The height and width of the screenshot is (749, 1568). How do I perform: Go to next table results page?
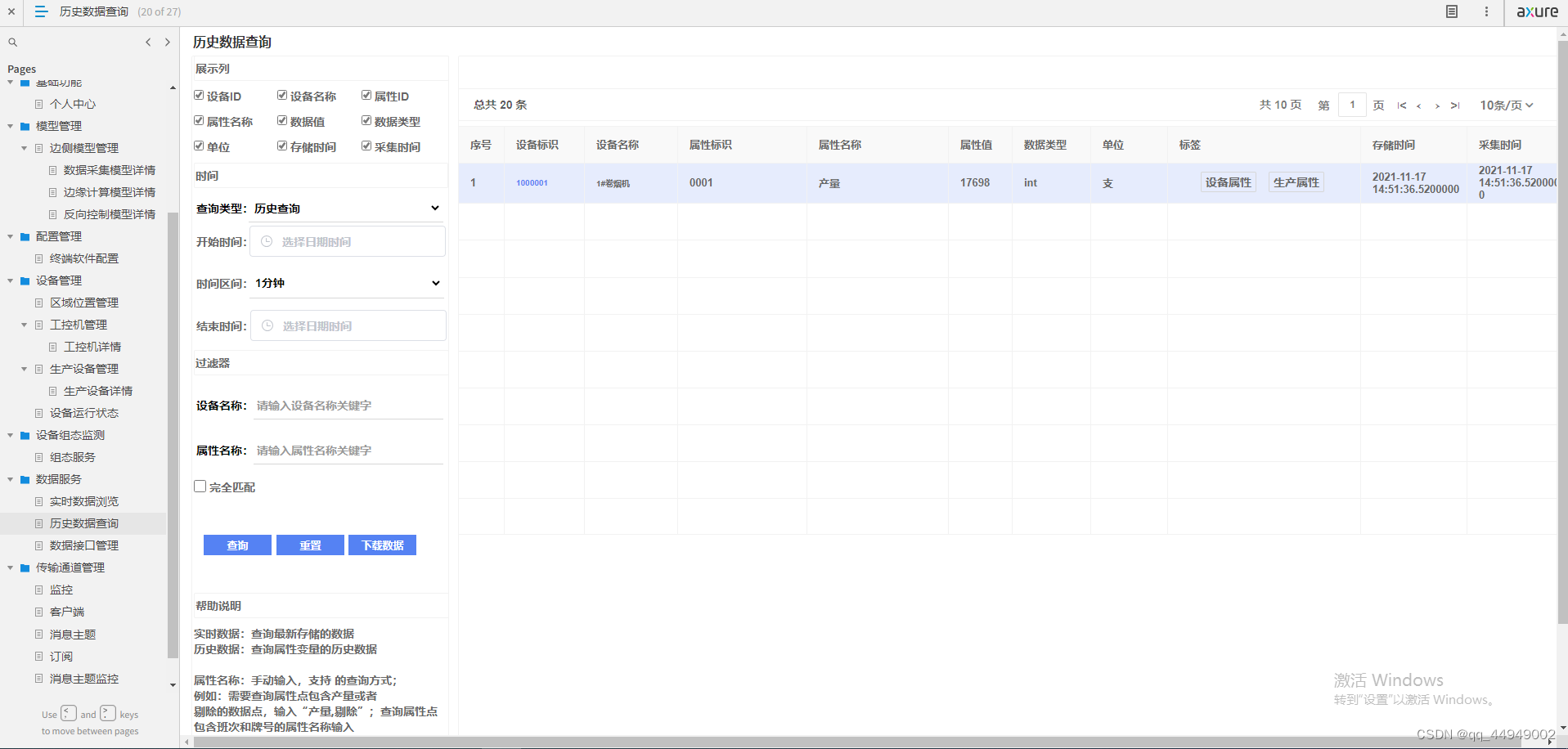[1437, 105]
